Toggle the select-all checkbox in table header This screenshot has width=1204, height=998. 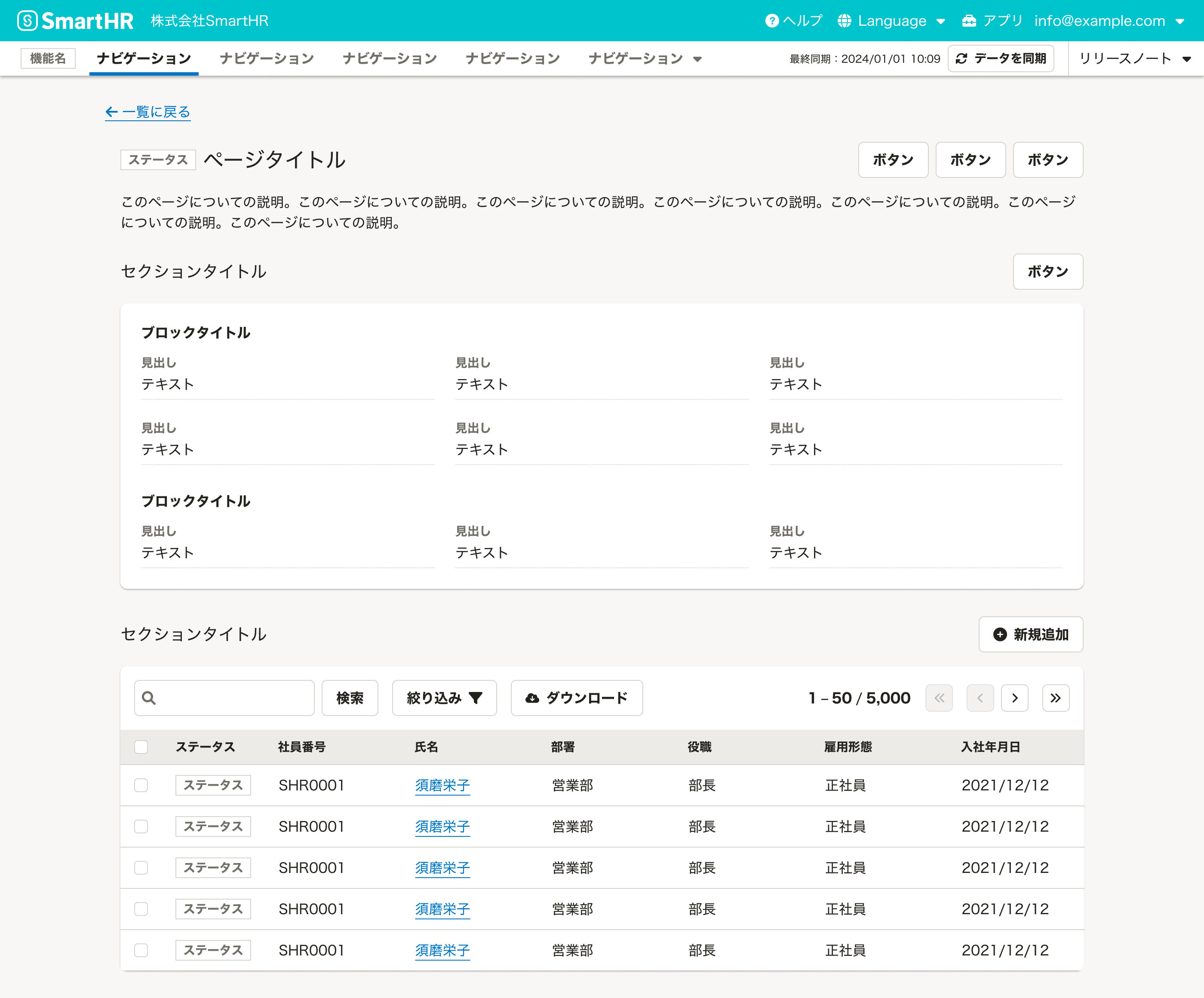pos(141,747)
